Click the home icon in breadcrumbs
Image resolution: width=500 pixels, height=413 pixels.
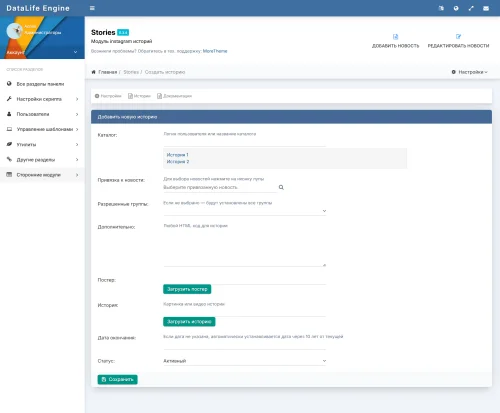tap(94, 72)
